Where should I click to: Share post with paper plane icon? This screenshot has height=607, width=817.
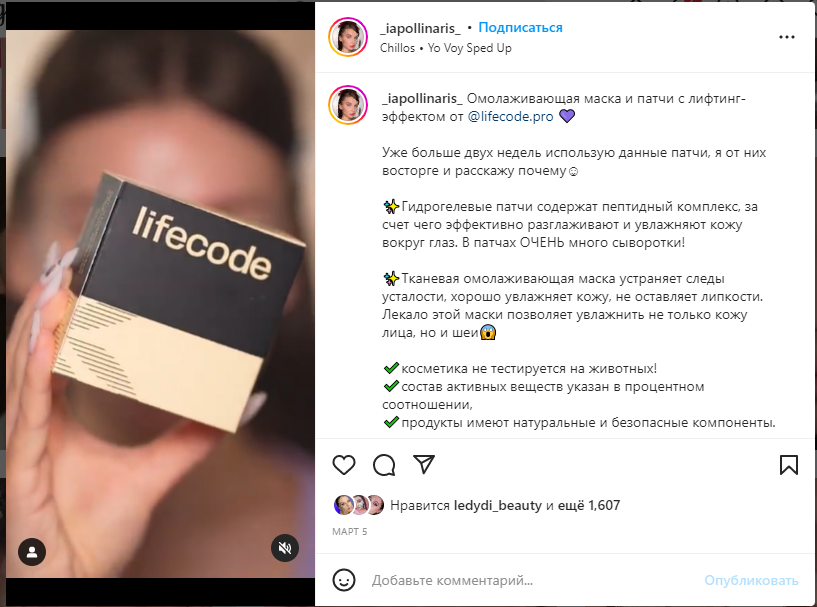point(424,464)
